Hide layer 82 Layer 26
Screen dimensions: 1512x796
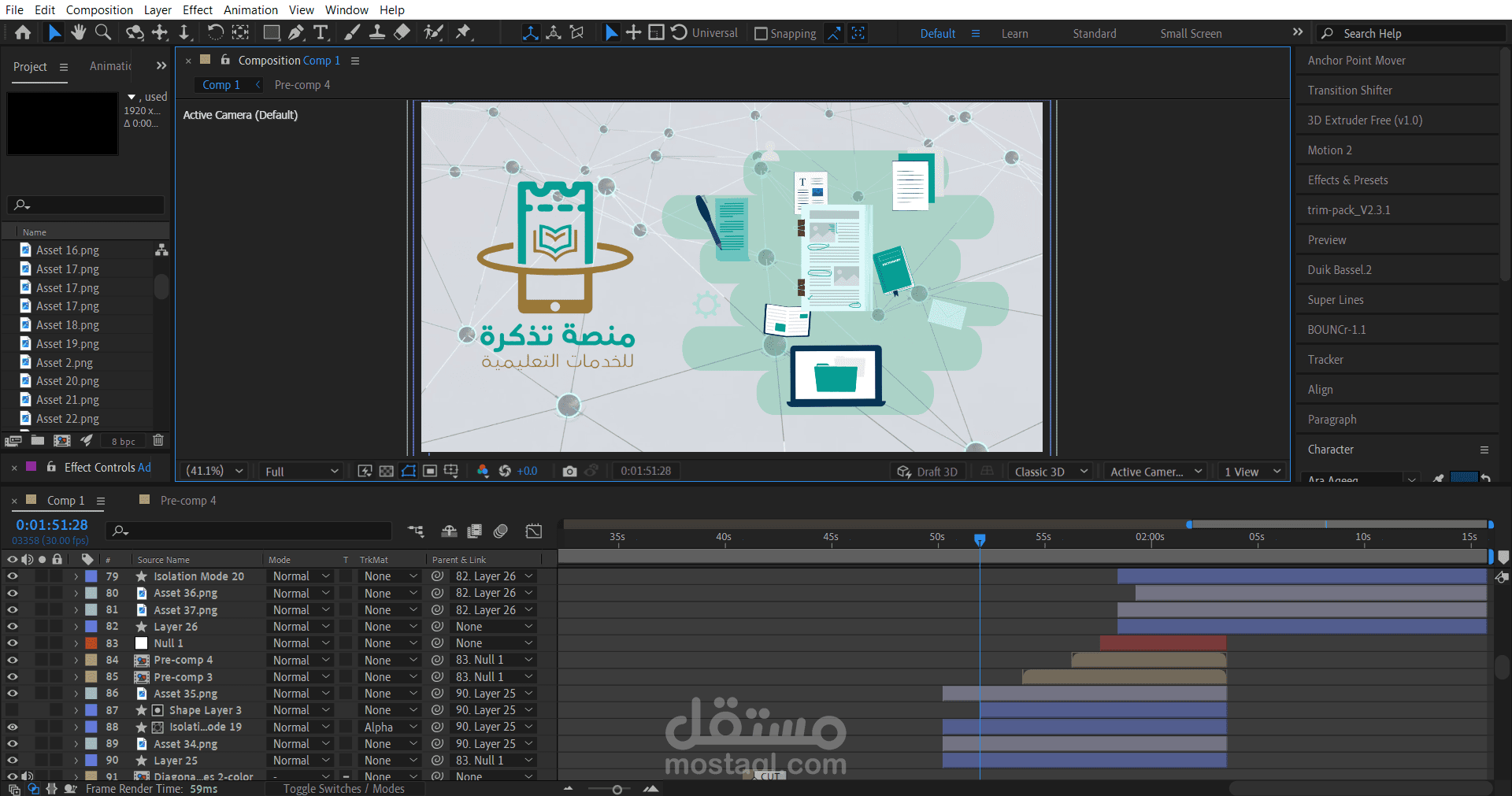pyautogui.click(x=12, y=627)
